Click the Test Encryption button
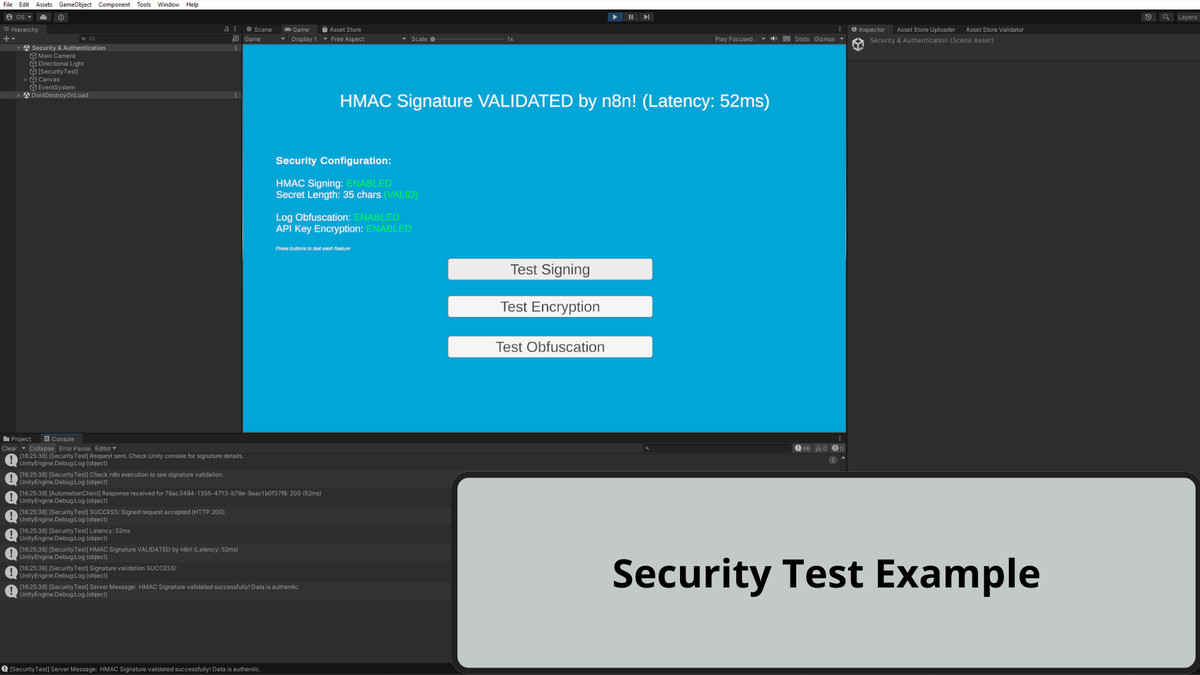This screenshot has width=1200, height=675. [550, 307]
